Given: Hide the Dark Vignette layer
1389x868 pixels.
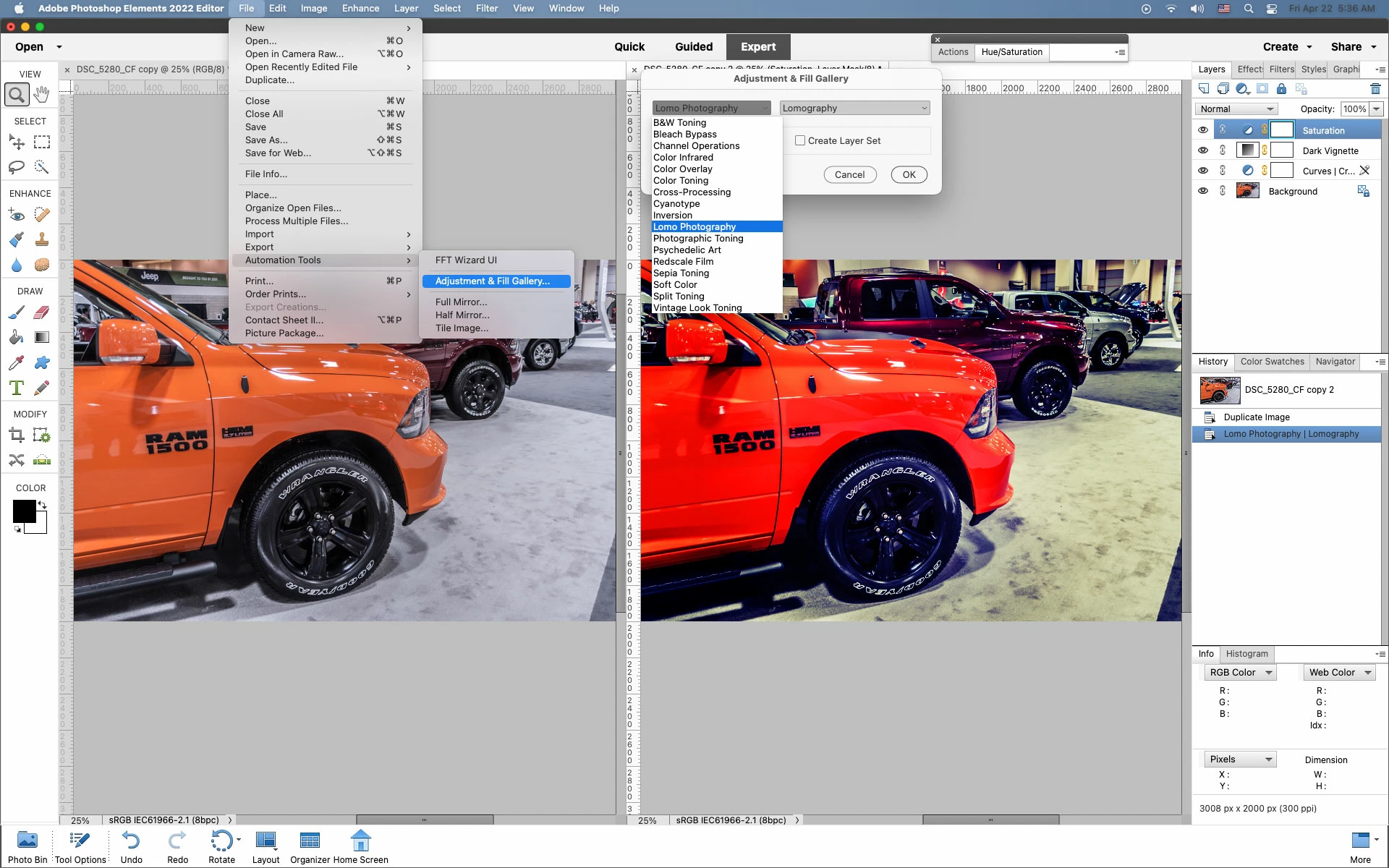Looking at the screenshot, I should [1203, 150].
